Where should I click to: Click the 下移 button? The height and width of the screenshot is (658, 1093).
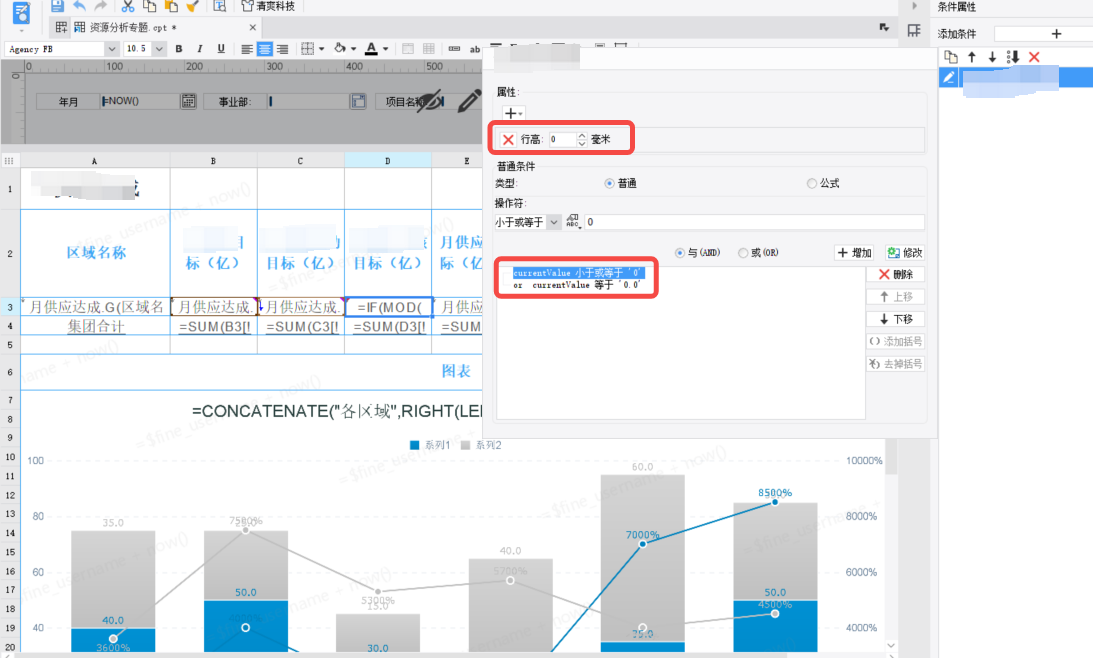896,319
